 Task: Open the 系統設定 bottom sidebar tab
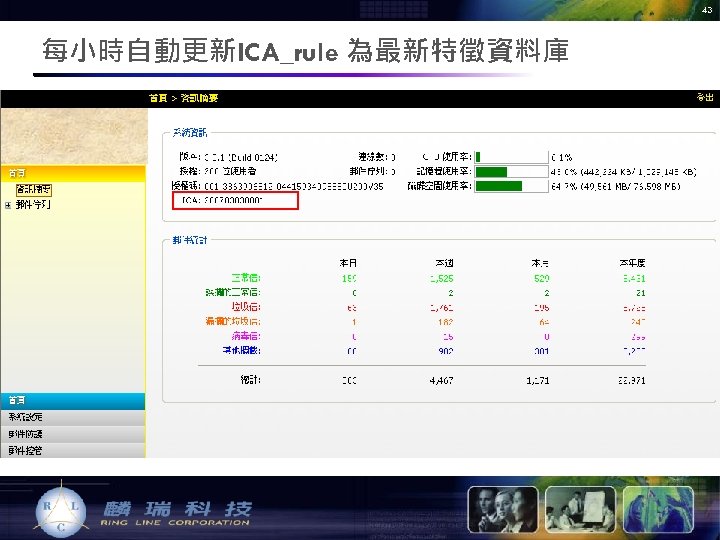coord(73,417)
